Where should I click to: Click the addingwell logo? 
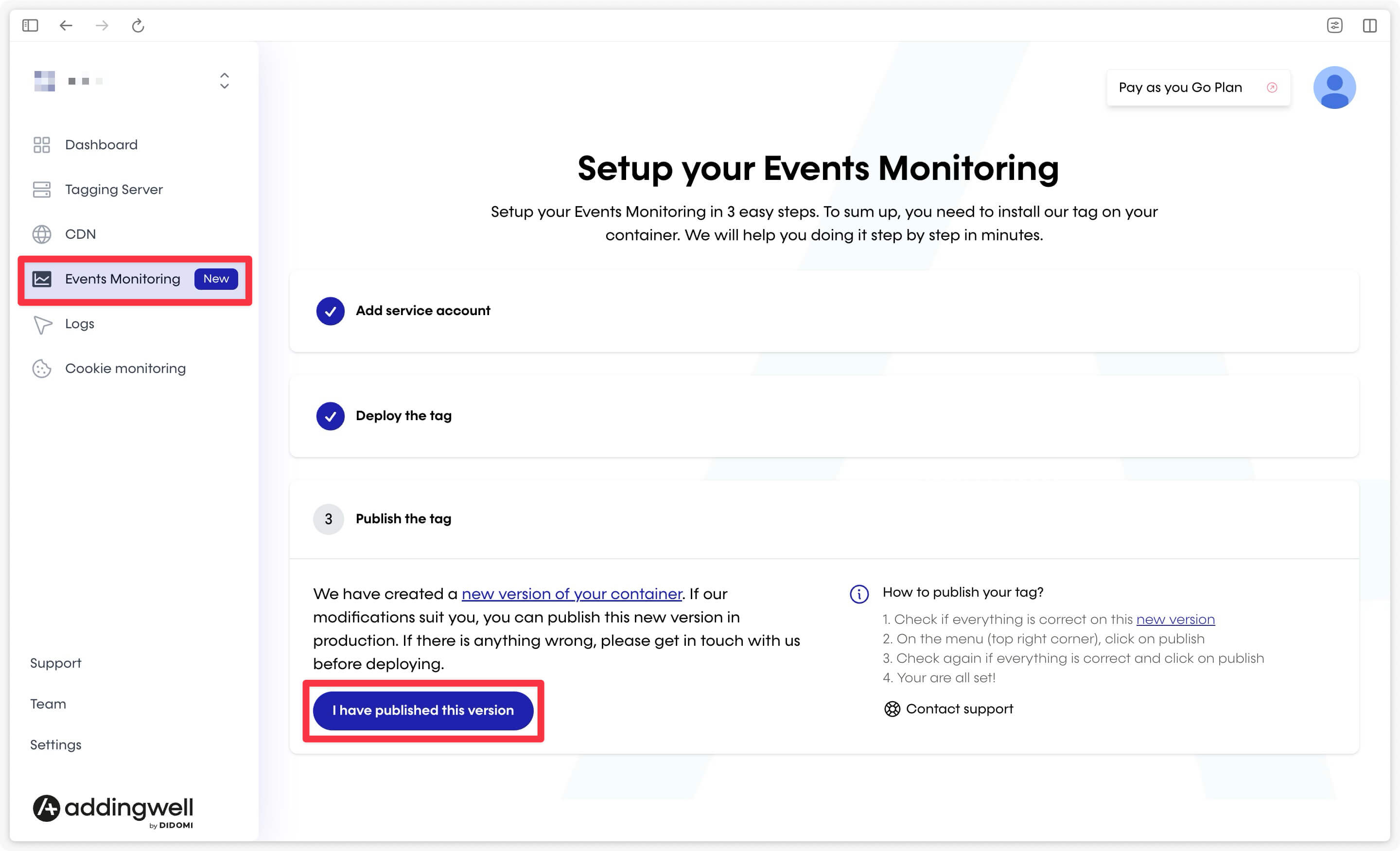(x=113, y=811)
